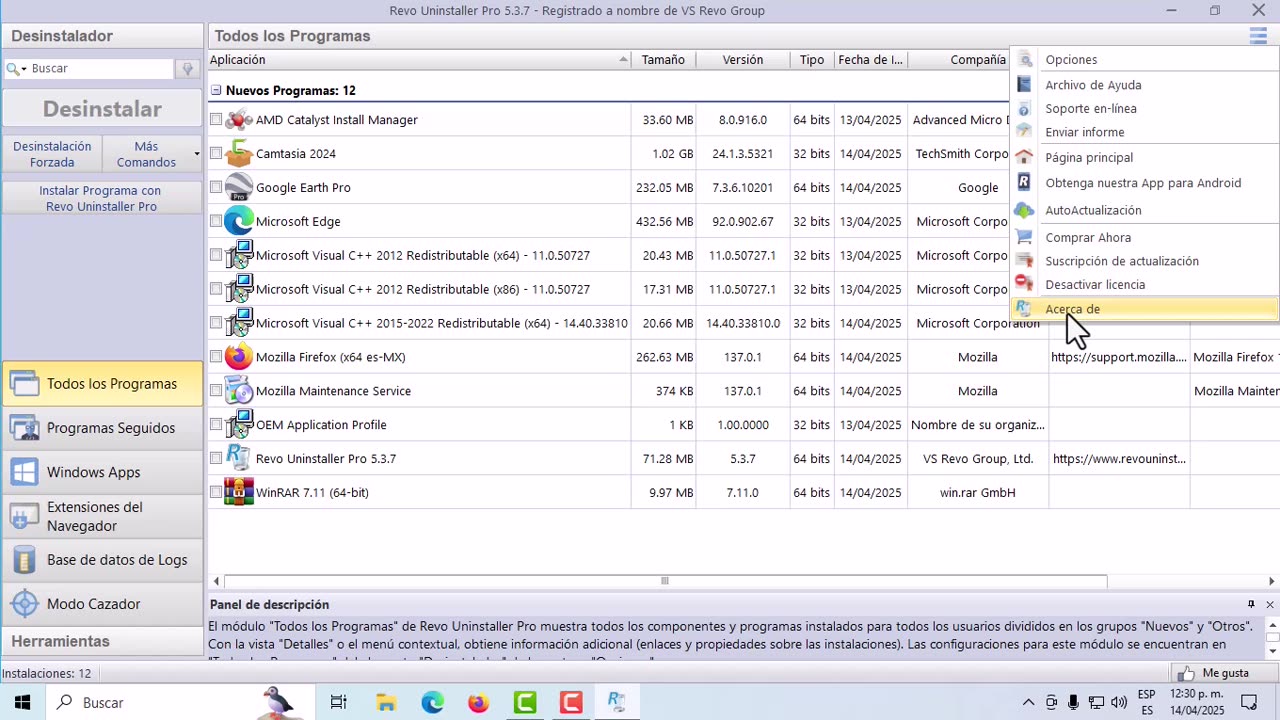Check the Revo Uninstaller Pro 5.3.7 checkbox
The width and height of the screenshot is (1280, 720).
(216, 459)
